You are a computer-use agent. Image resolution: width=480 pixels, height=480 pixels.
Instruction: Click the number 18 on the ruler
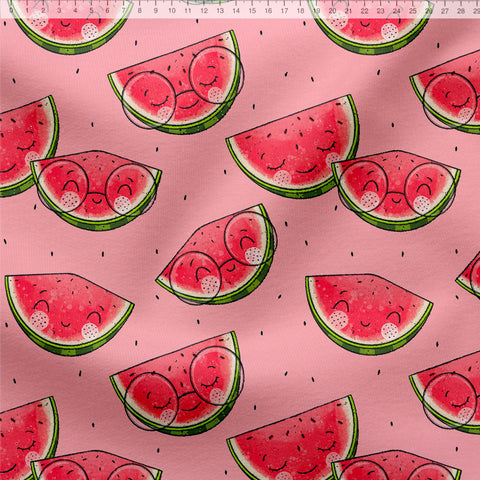coord(300,11)
